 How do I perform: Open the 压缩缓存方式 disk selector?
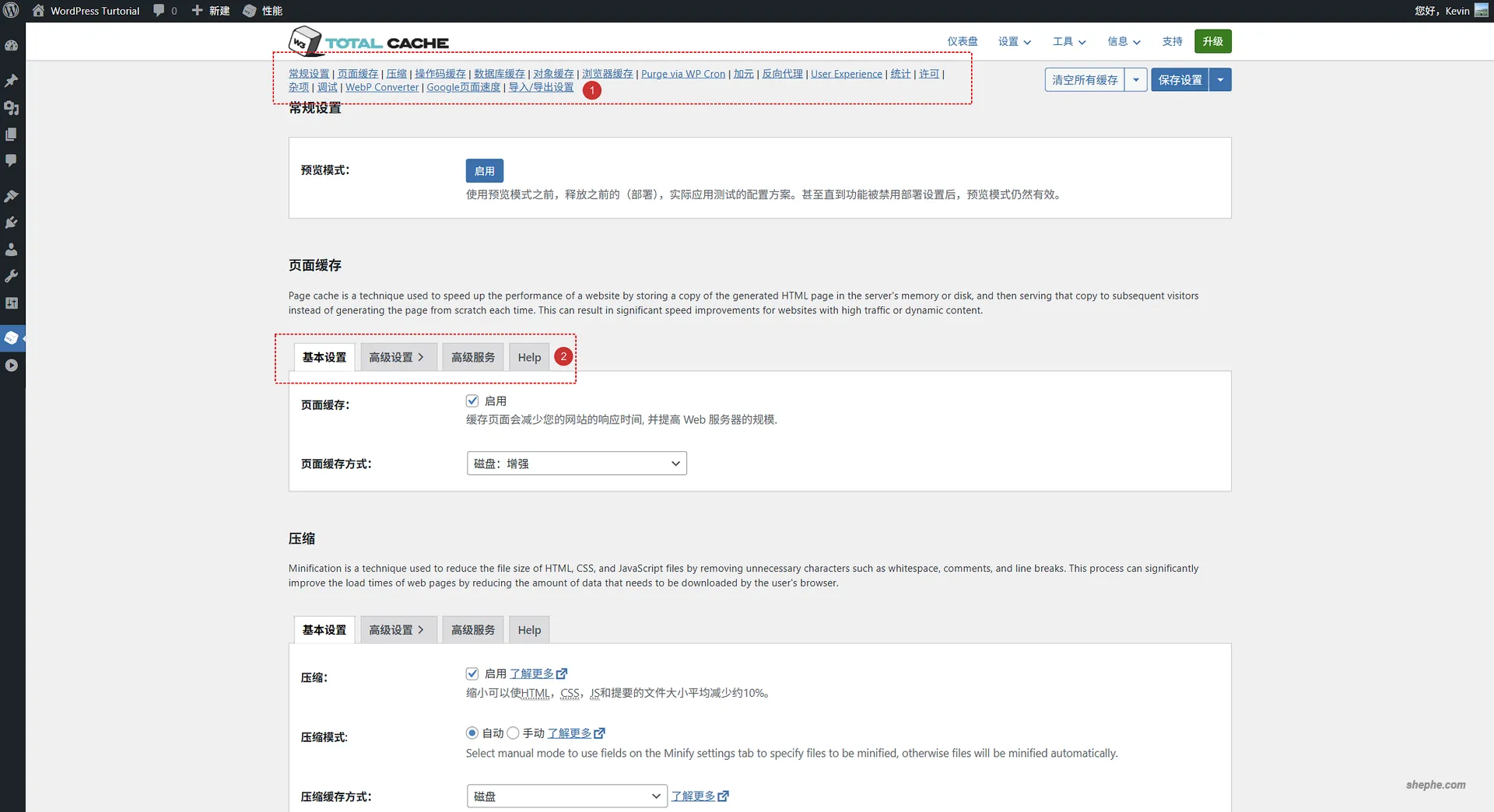coord(566,796)
